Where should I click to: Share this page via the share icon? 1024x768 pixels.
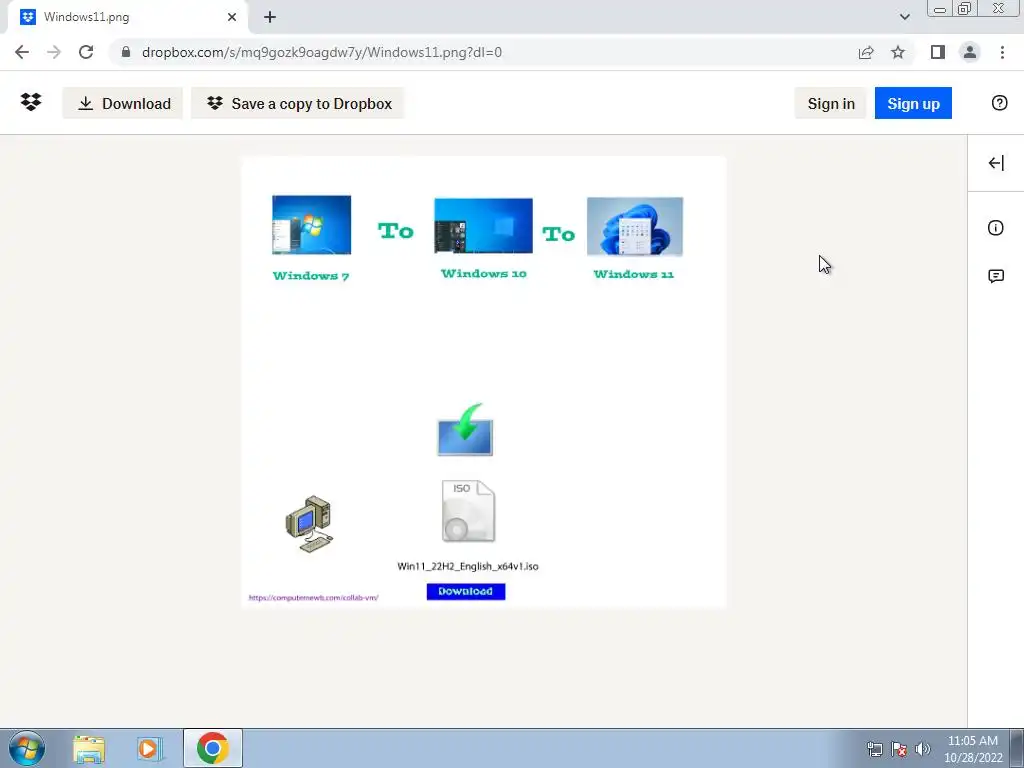click(866, 52)
